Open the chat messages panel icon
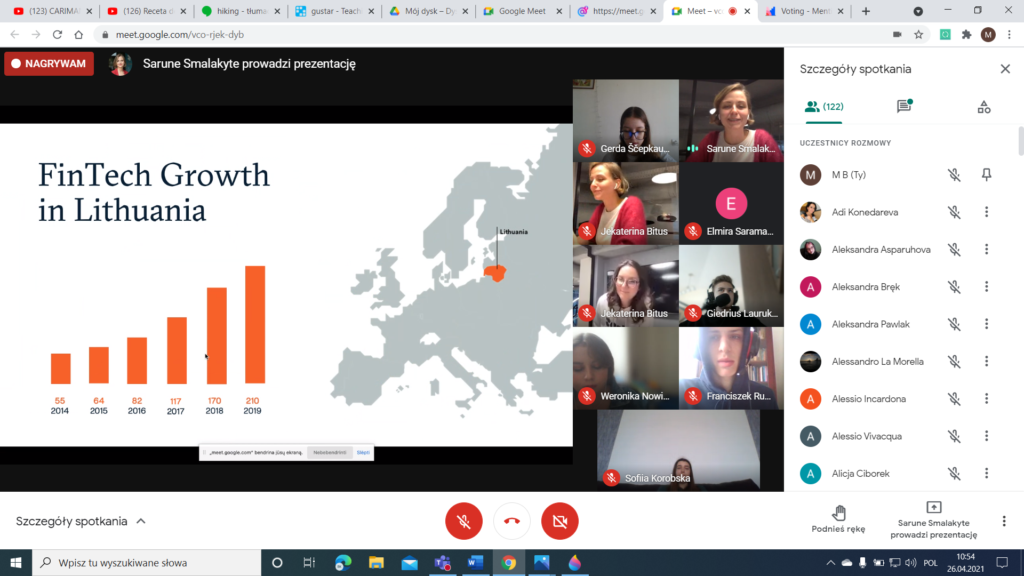Viewport: 1024px width, 576px height. click(x=904, y=107)
